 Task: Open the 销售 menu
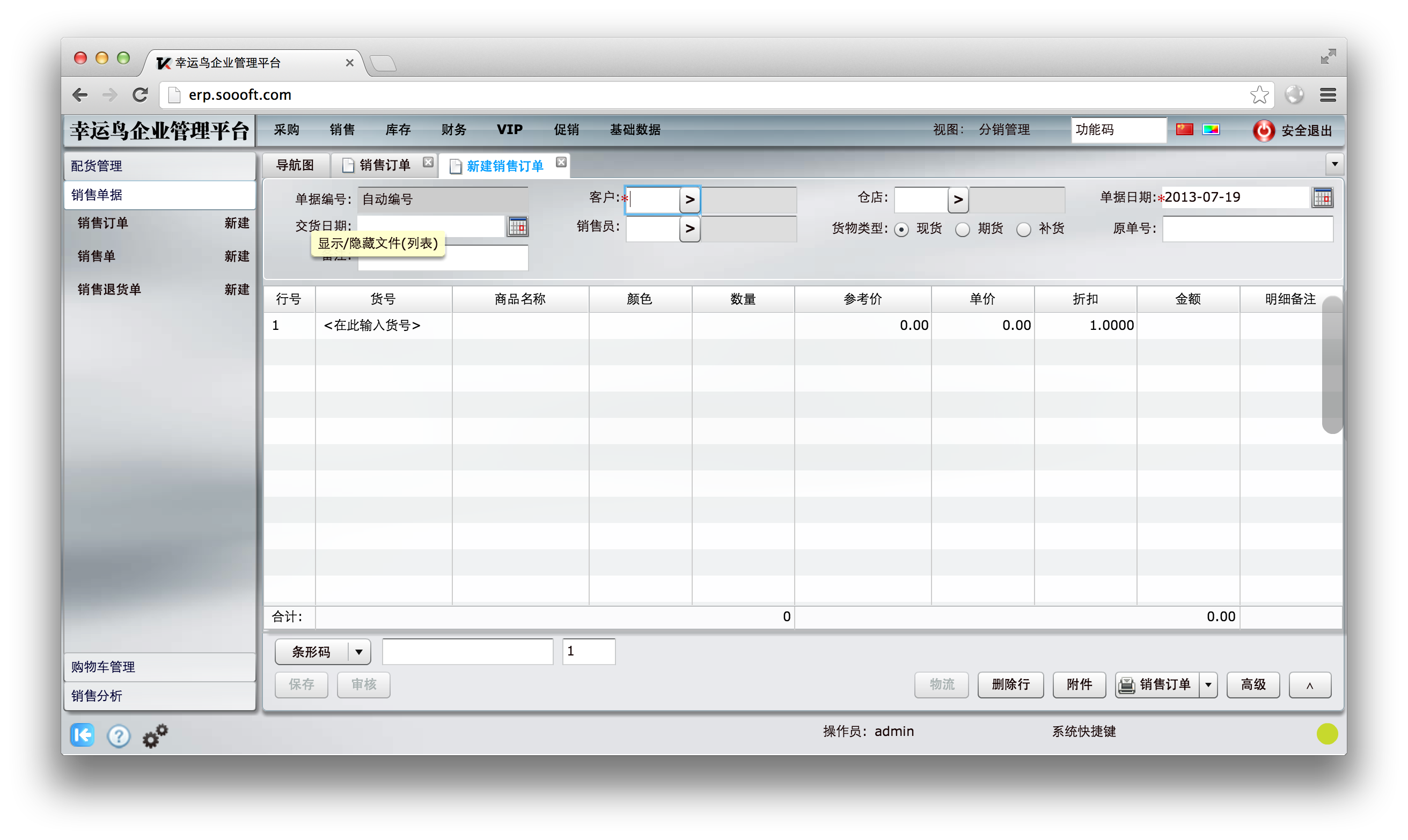point(342,130)
